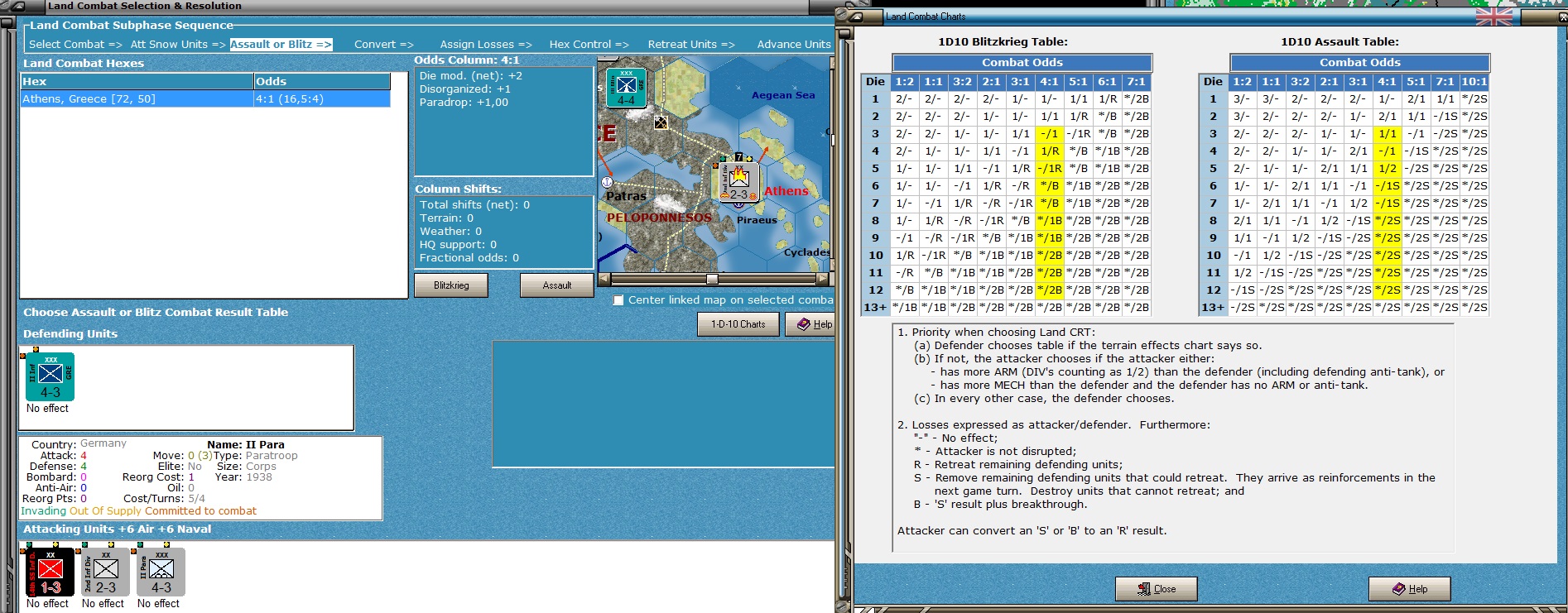
Task: Toggle Center linked map on selected combat checkbox
Action: (x=618, y=300)
